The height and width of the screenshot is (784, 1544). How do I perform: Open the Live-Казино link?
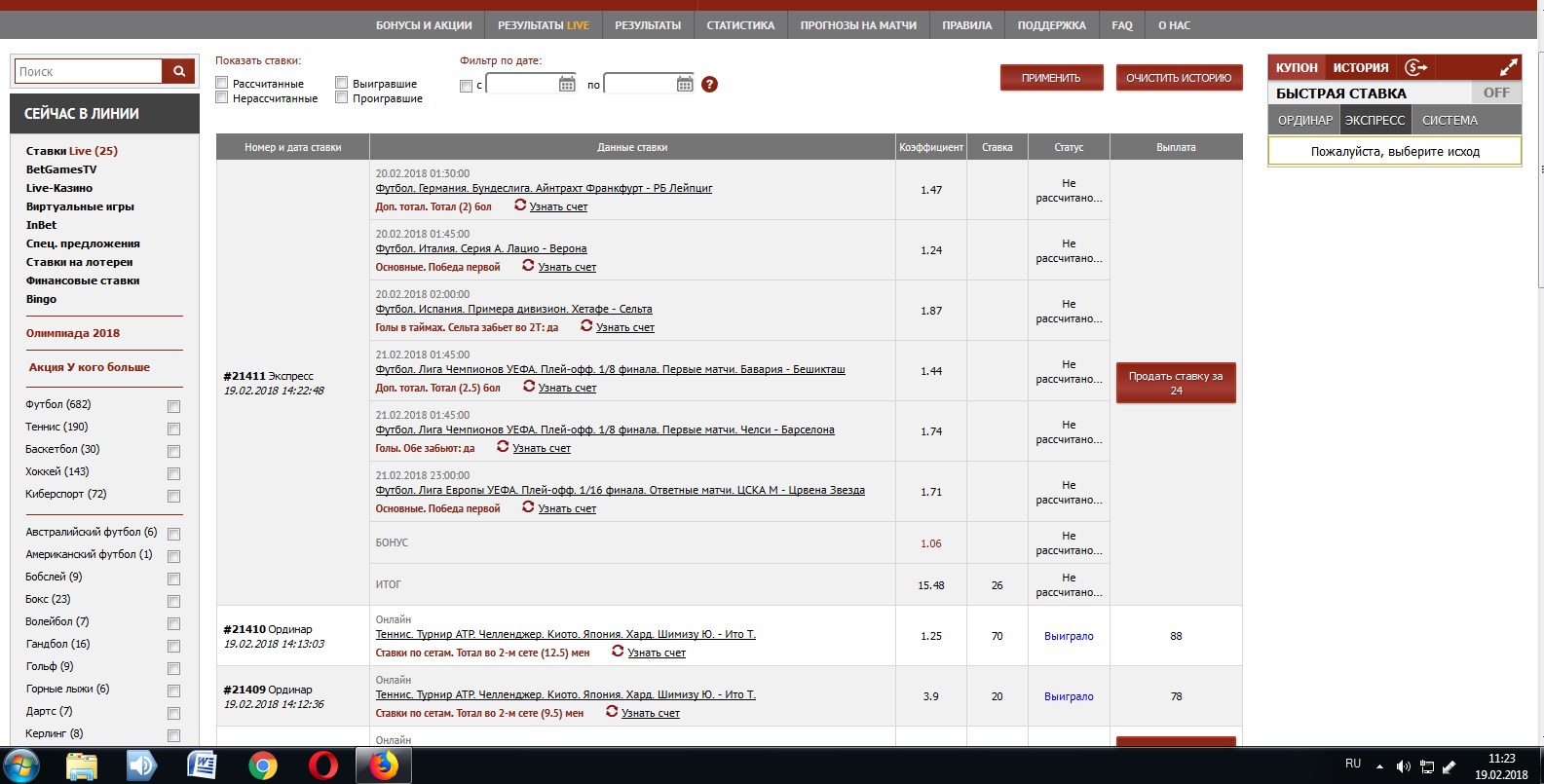coord(59,188)
